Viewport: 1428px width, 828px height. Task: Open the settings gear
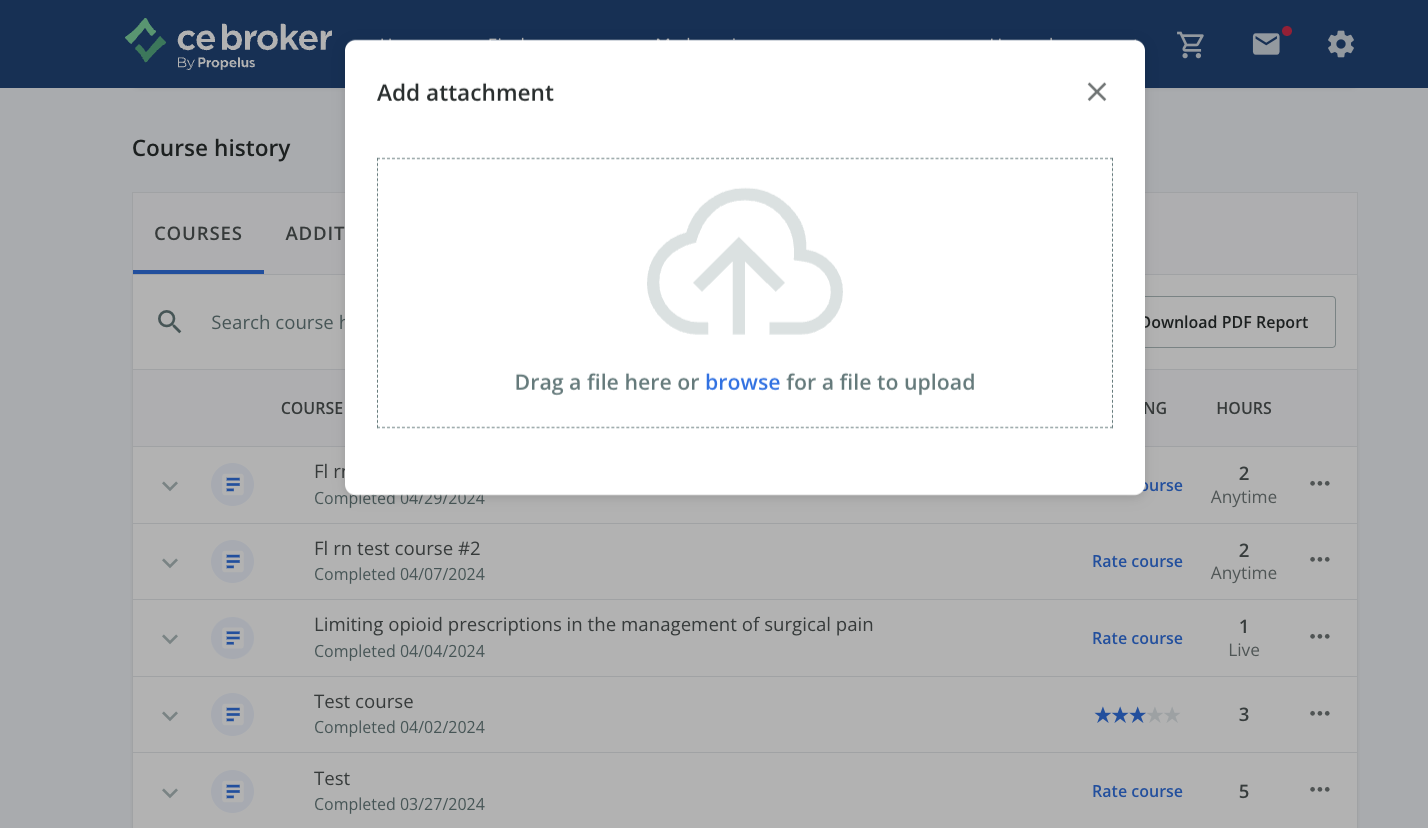1340,44
